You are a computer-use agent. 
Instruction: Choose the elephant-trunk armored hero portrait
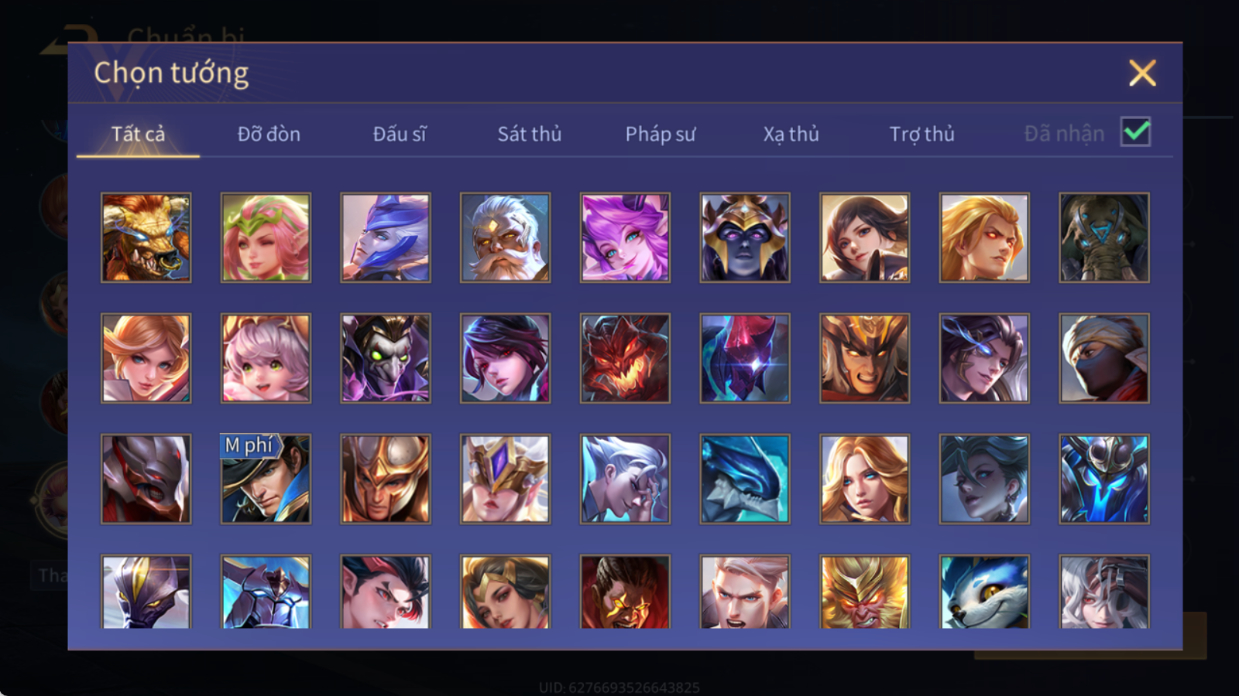point(1104,238)
